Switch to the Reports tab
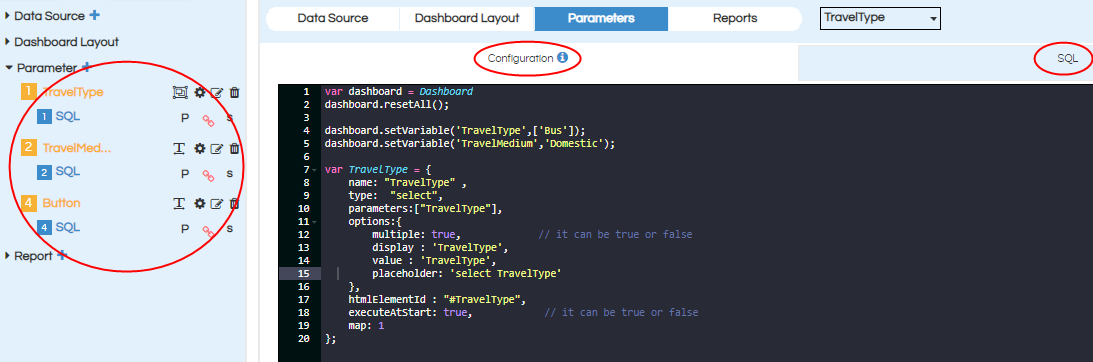 [x=735, y=19]
